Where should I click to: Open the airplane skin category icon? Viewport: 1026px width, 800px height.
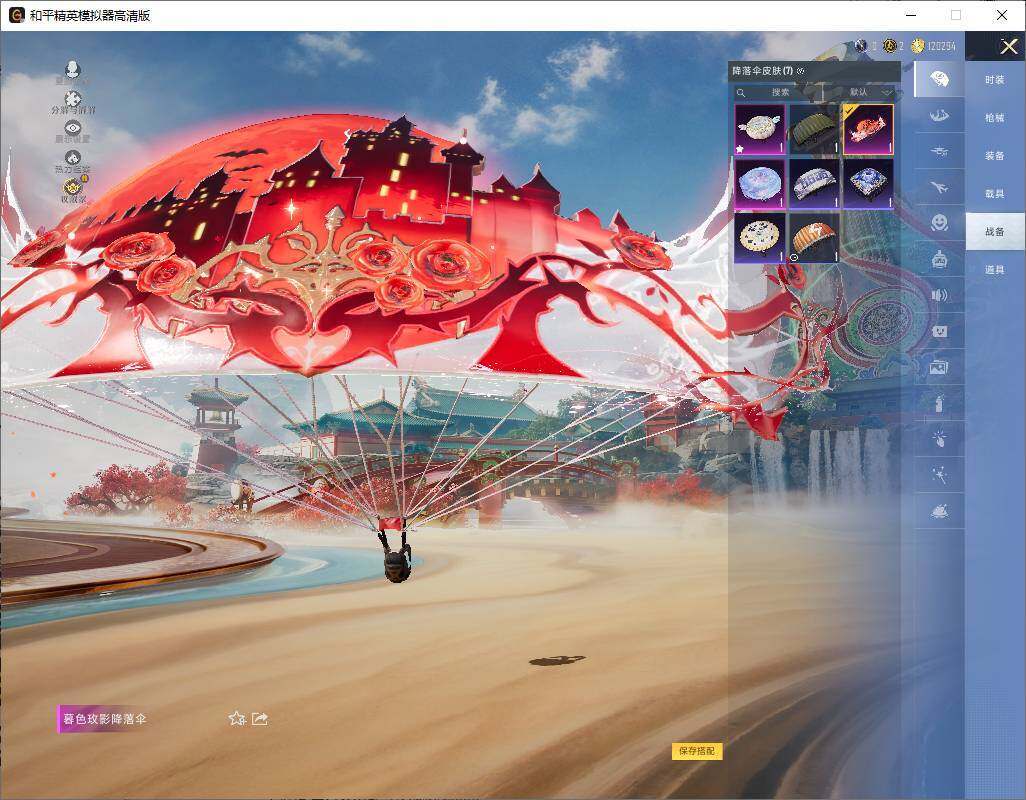939,187
